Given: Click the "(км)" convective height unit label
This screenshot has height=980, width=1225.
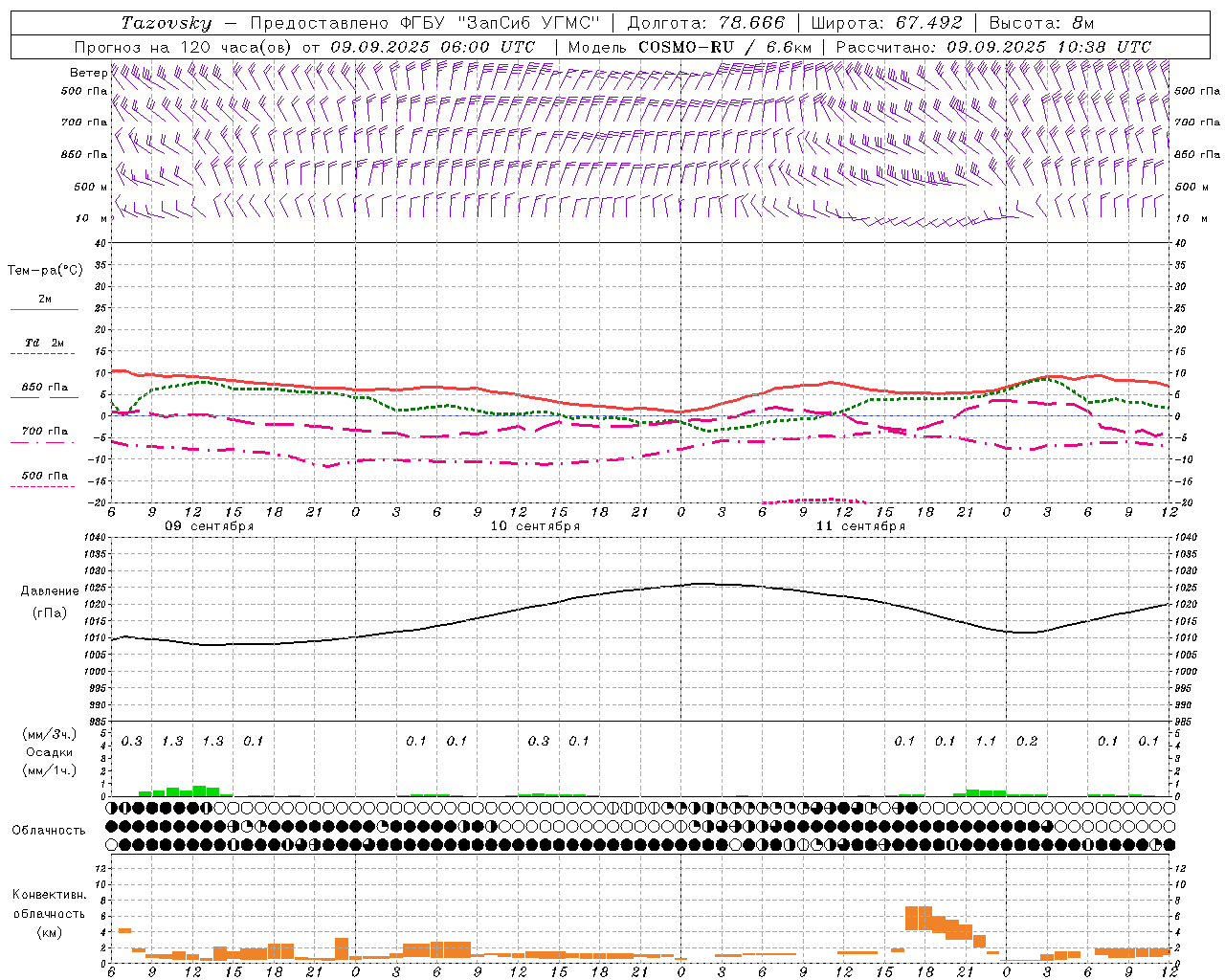Looking at the screenshot, I should pyautogui.click(x=50, y=932).
